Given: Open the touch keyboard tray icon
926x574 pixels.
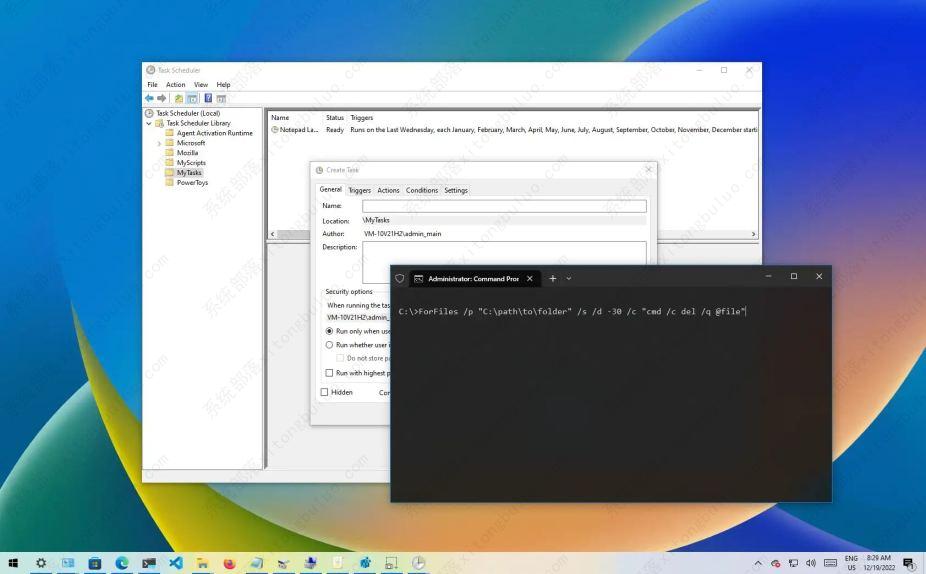Looking at the screenshot, I should pos(830,563).
